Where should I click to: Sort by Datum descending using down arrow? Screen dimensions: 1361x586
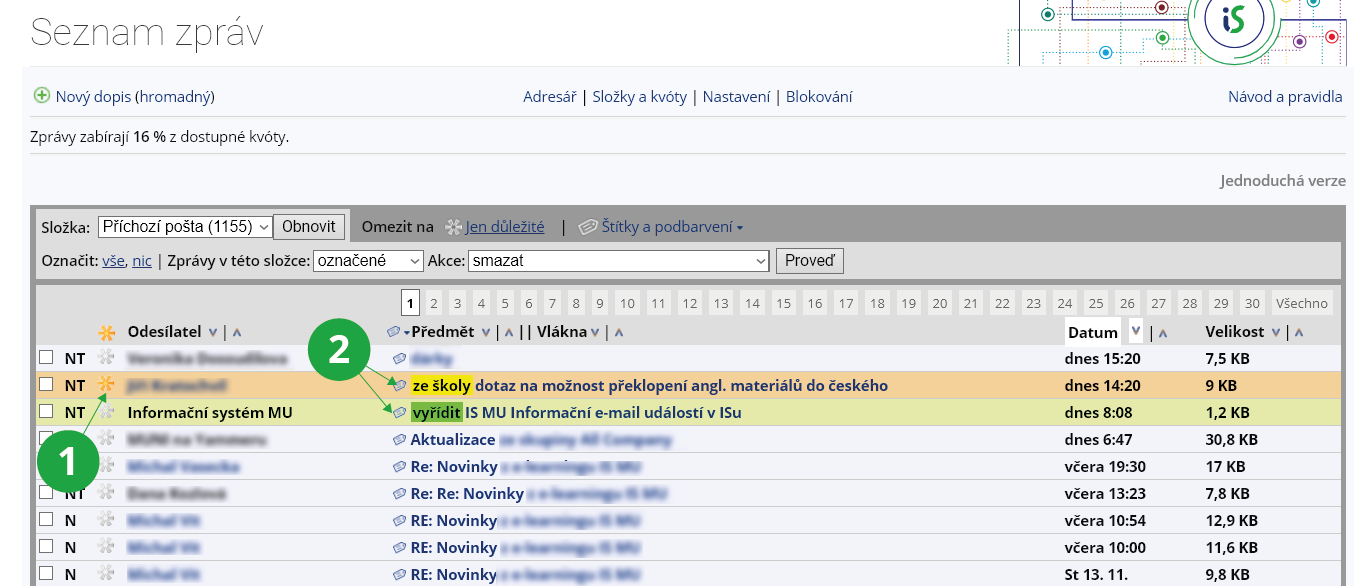pos(1135,331)
